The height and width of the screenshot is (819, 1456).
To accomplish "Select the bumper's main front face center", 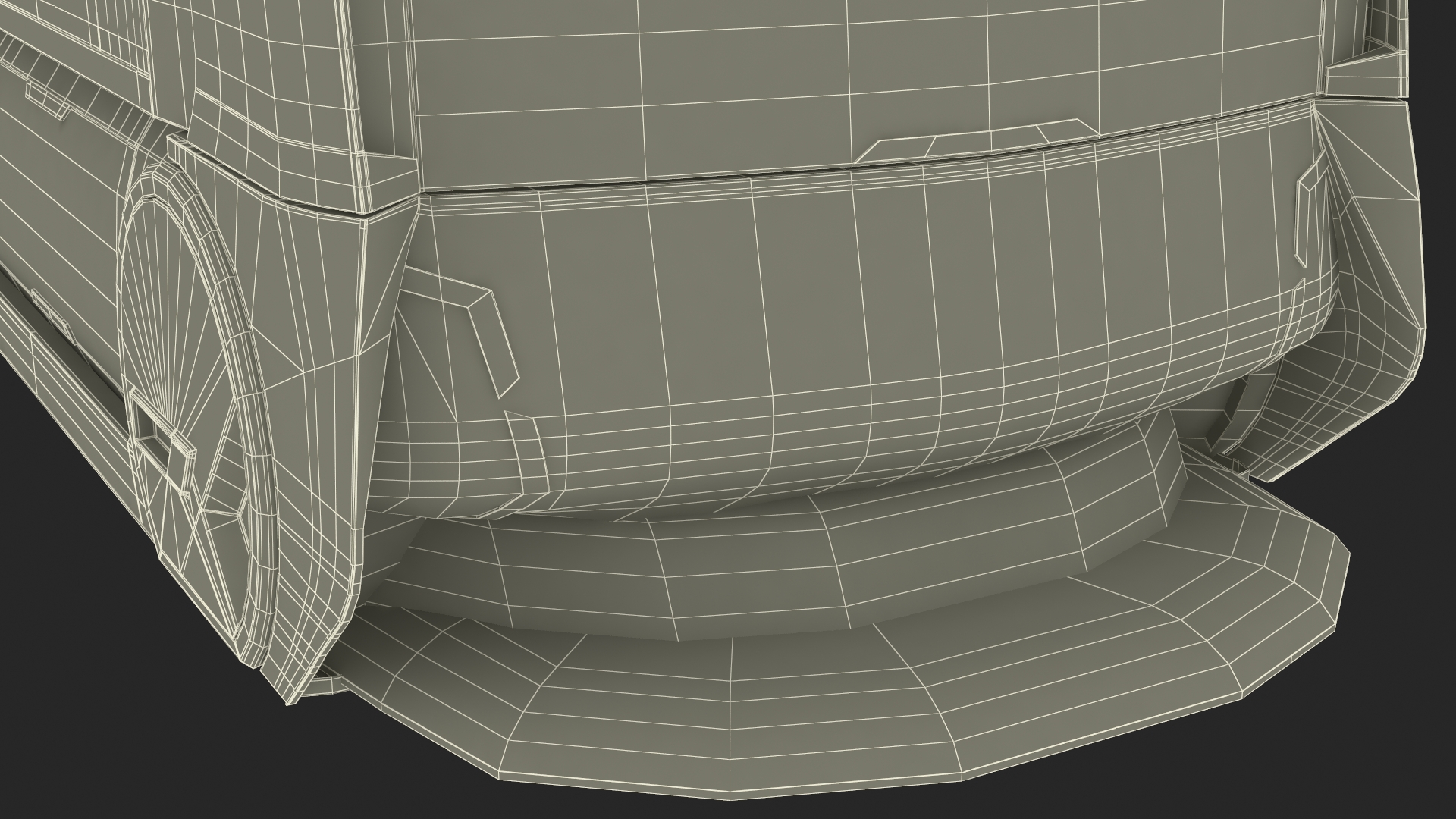I will 834,303.
